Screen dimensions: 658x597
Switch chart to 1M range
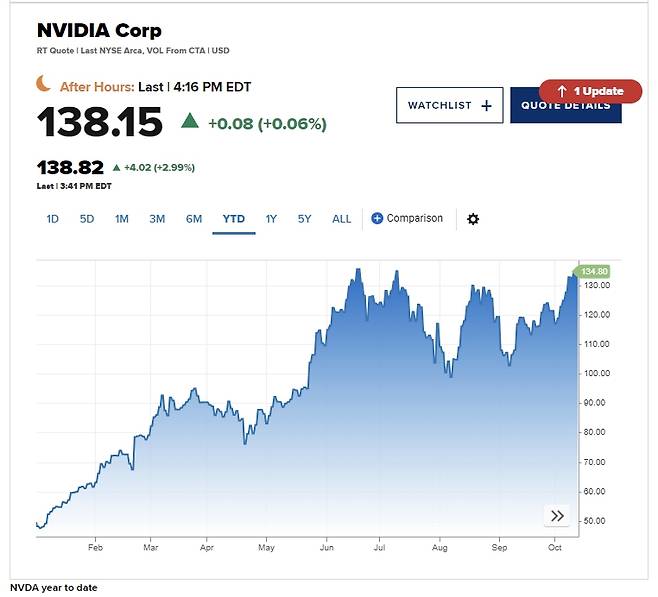pos(122,219)
